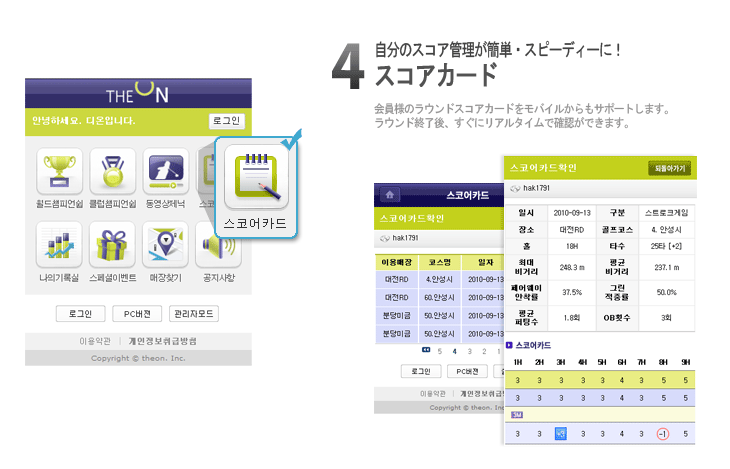
Task: Open the 공지사항 speaker icon
Action: pos(220,245)
